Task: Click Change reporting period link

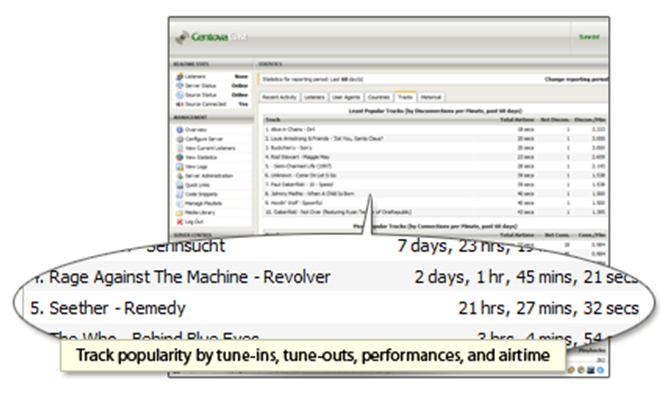Action: (x=576, y=79)
